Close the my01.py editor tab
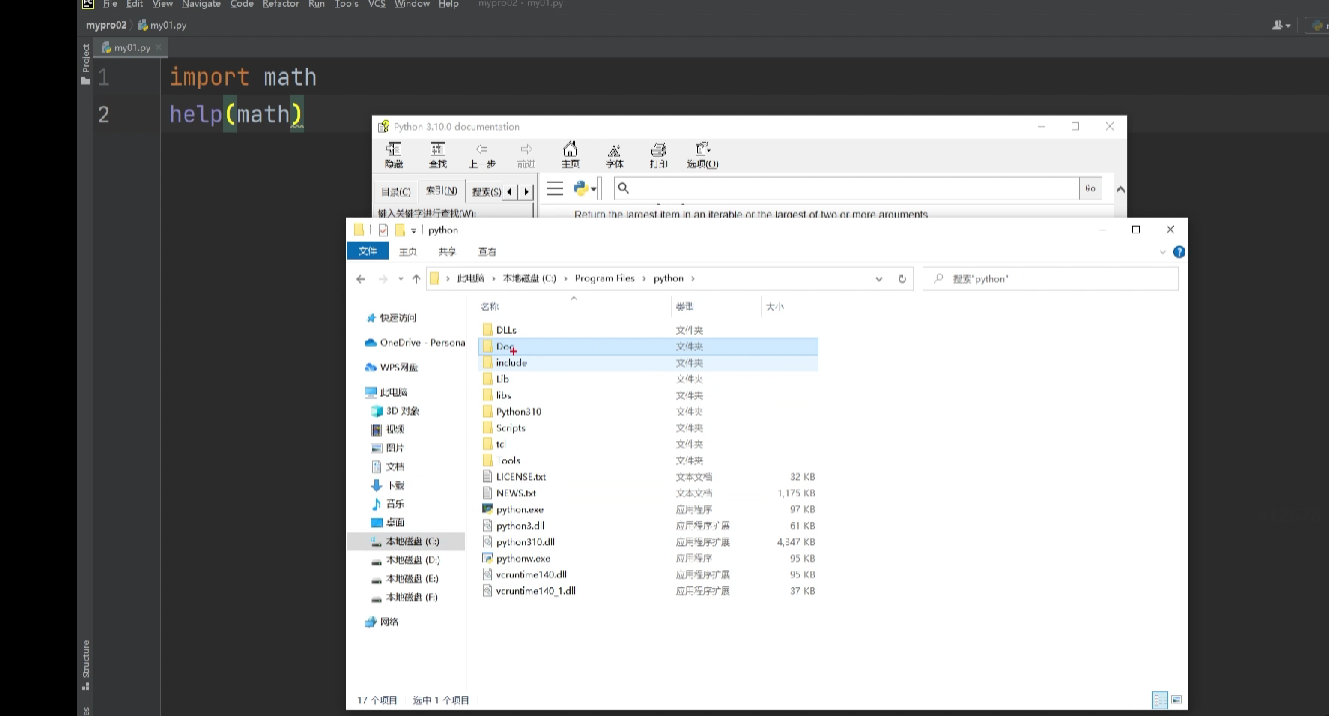Viewport: 1329px width, 716px height. pyautogui.click(x=159, y=47)
